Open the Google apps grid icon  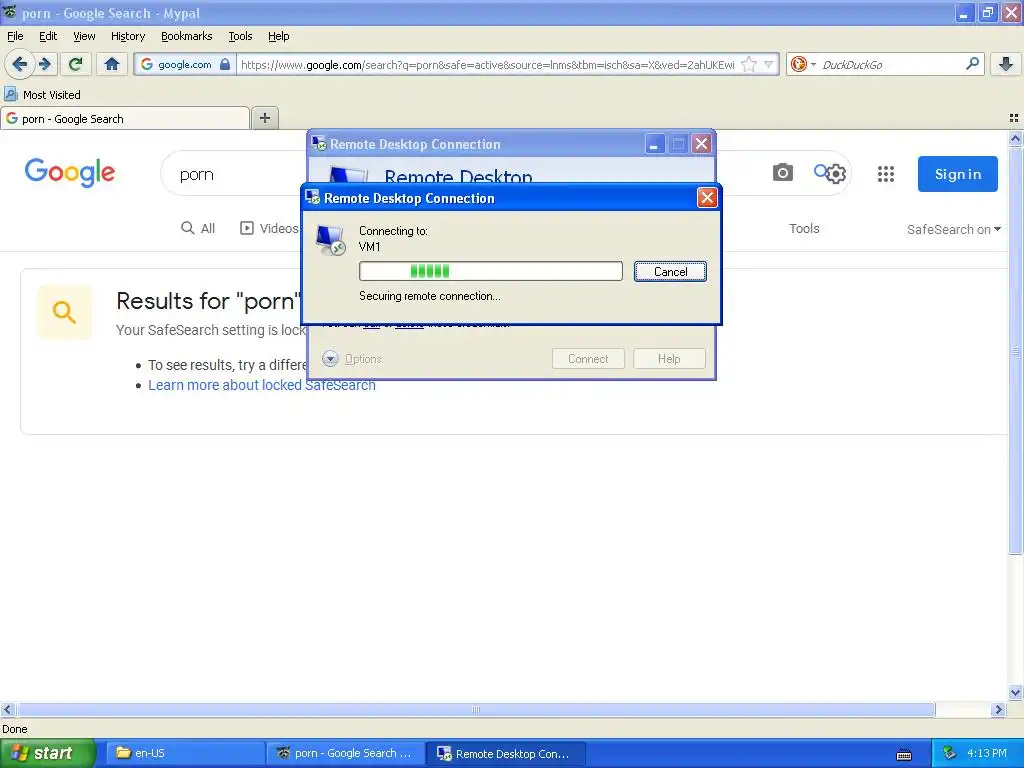pos(886,174)
